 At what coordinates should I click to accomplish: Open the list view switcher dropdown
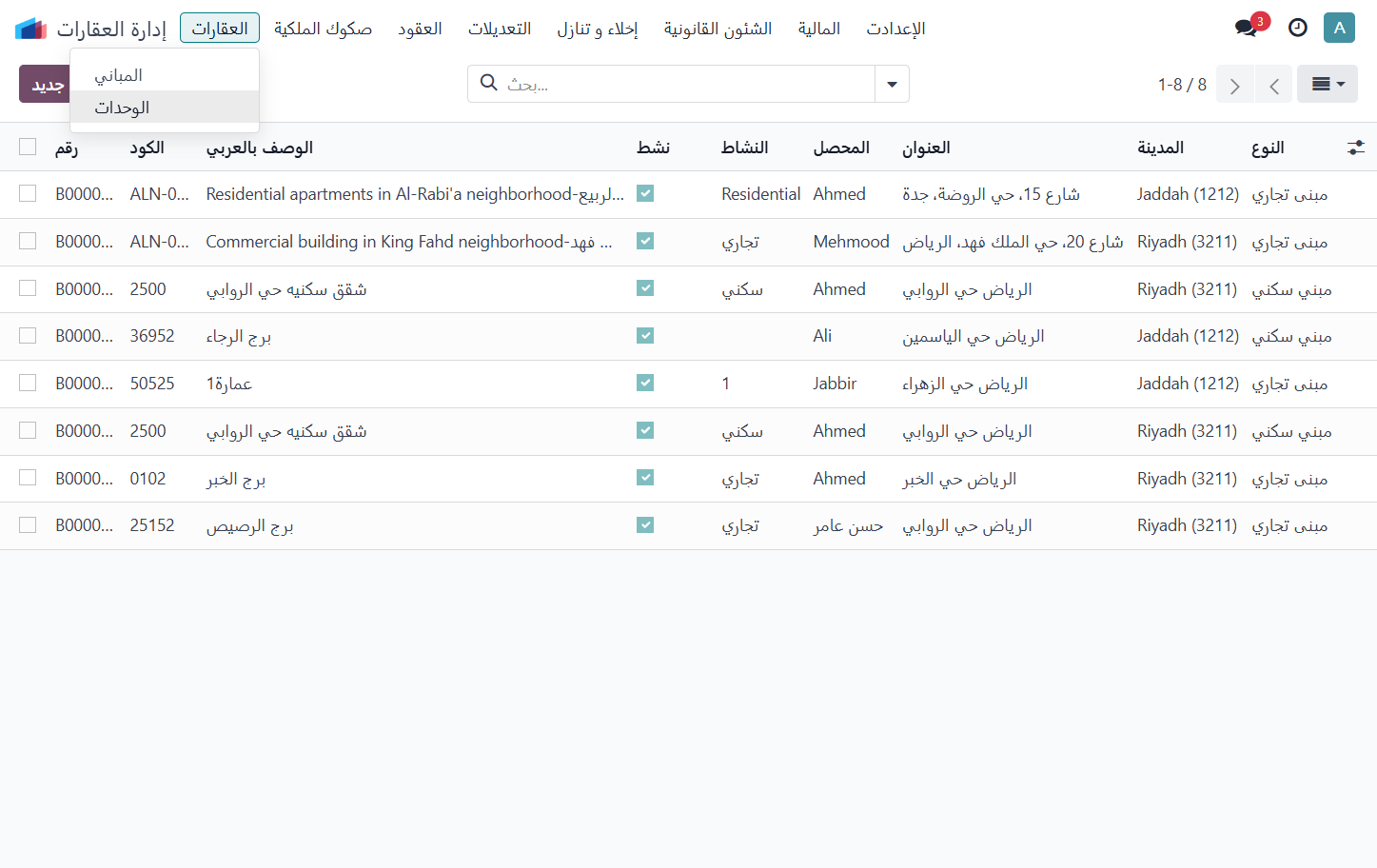point(1328,84)
